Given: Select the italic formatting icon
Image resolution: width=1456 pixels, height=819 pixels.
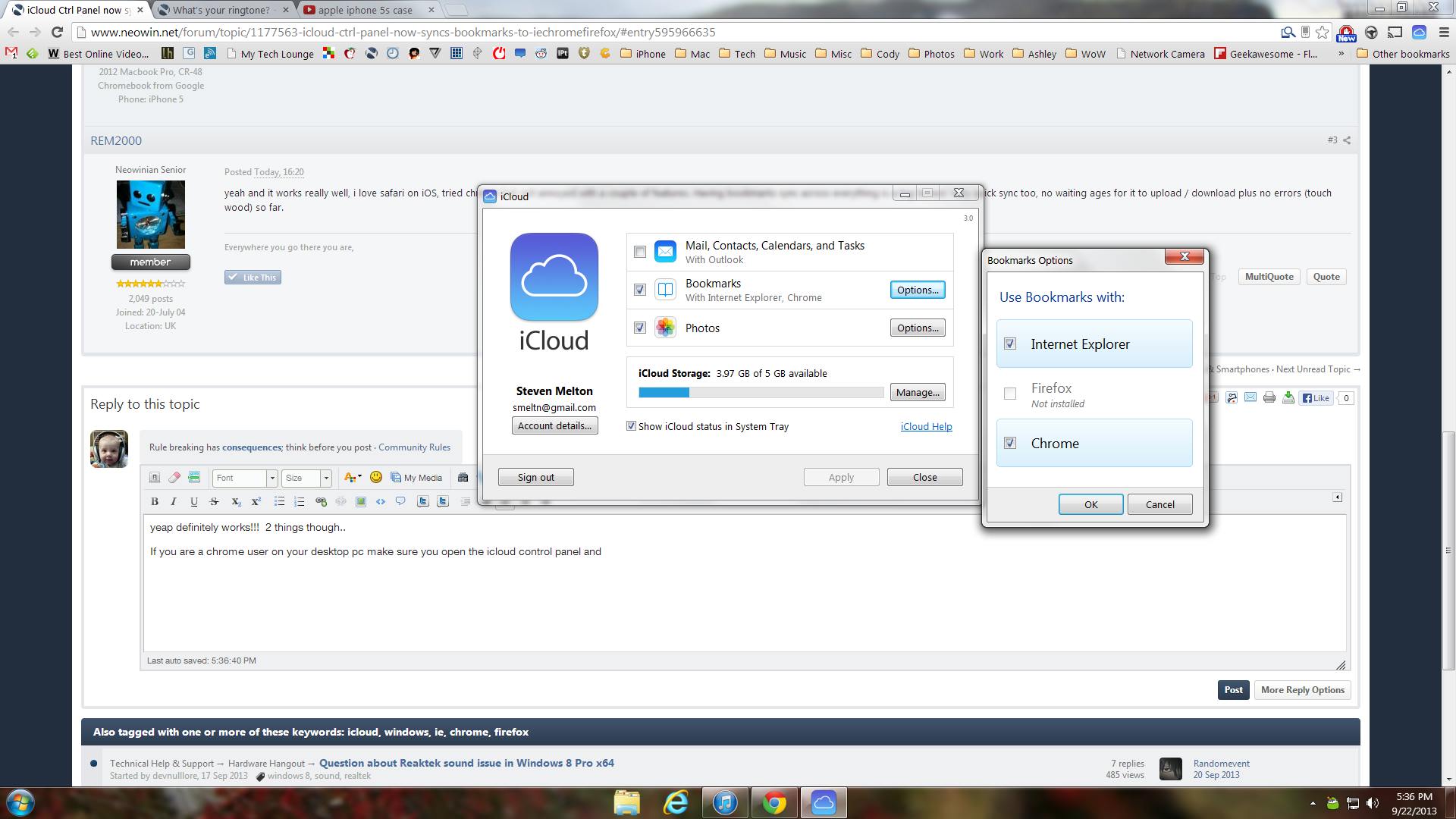Looking at the screenshot, I should [174, 501].
